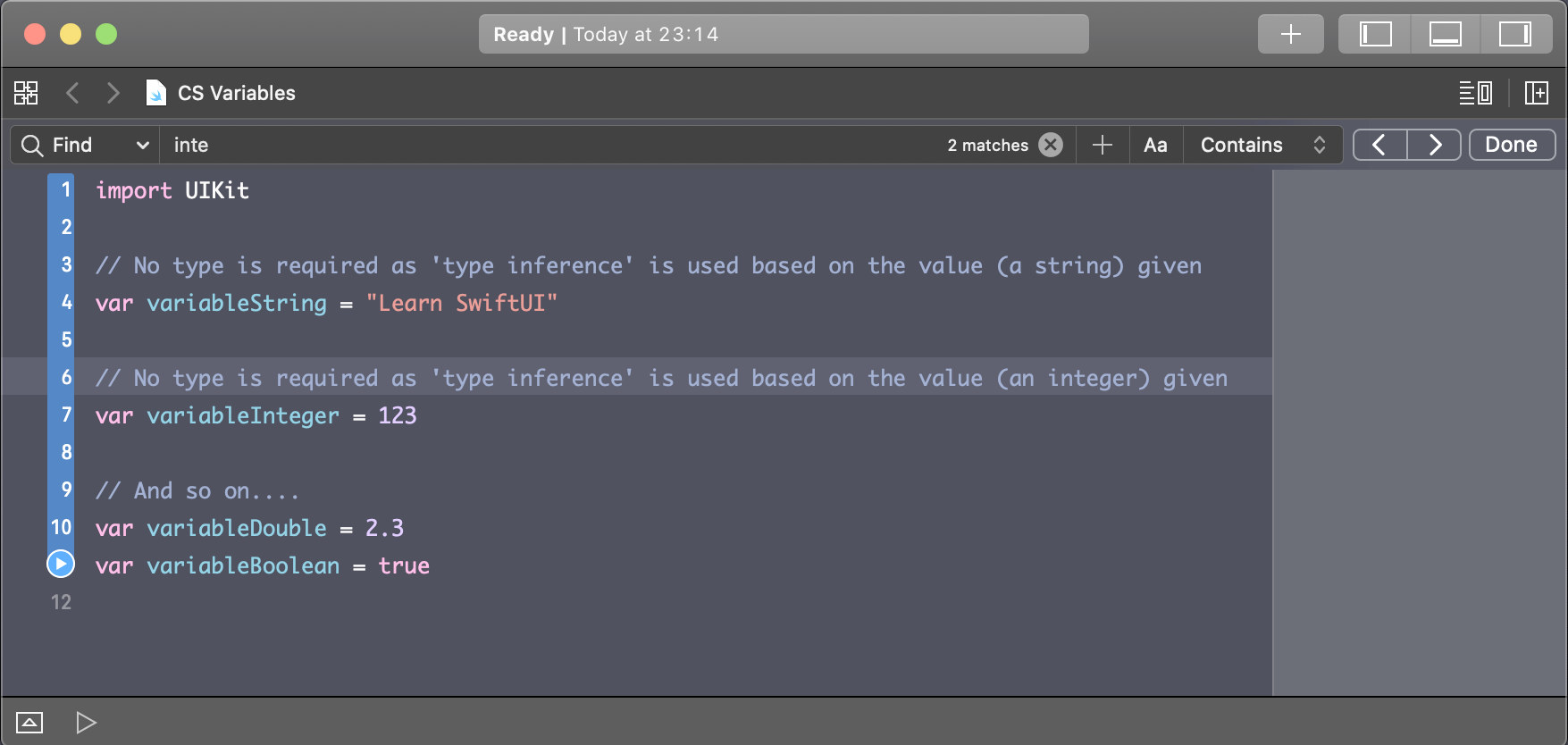1568x745 pixels.
Task: Click the '// And so on....' comment
Action: [197, 490]
